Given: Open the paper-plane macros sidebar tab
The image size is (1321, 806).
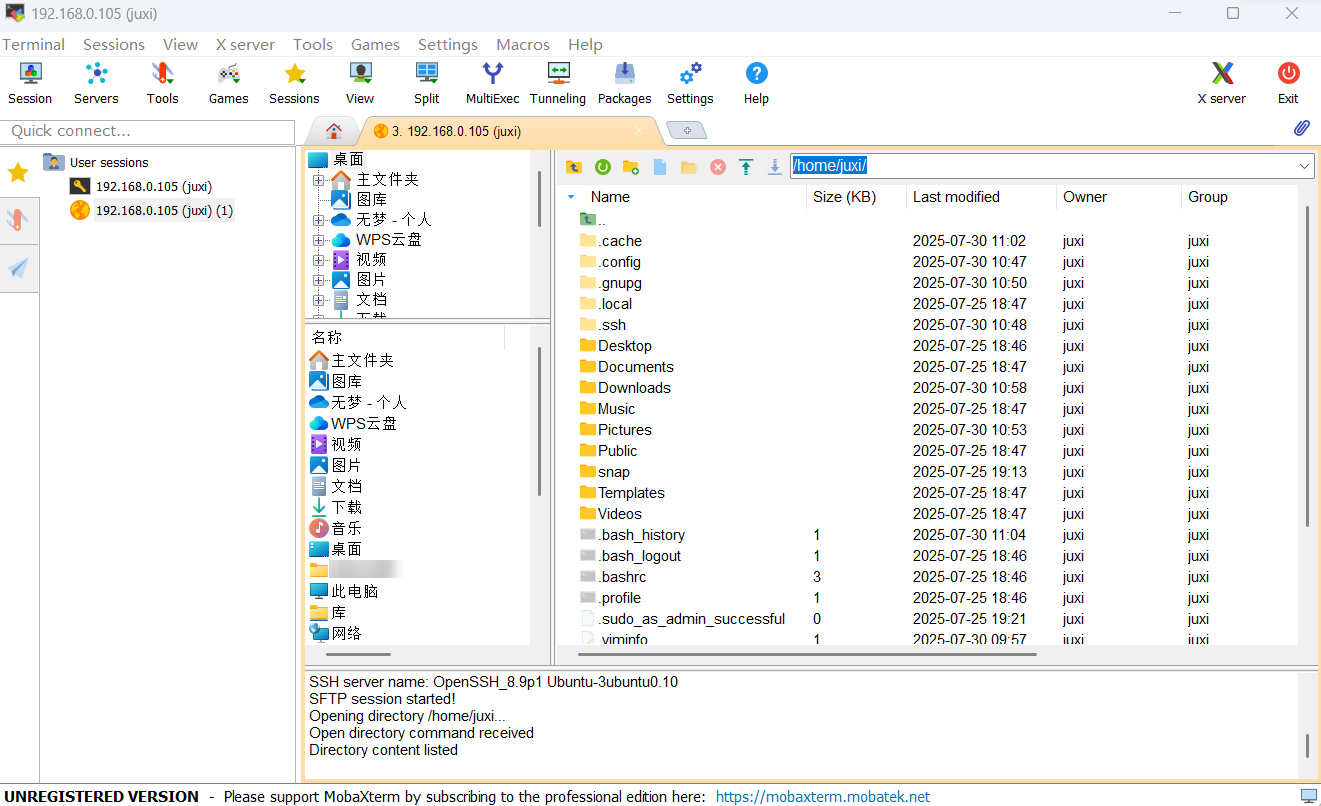Looking at the screenshot, I should click(x=18, y=268).
